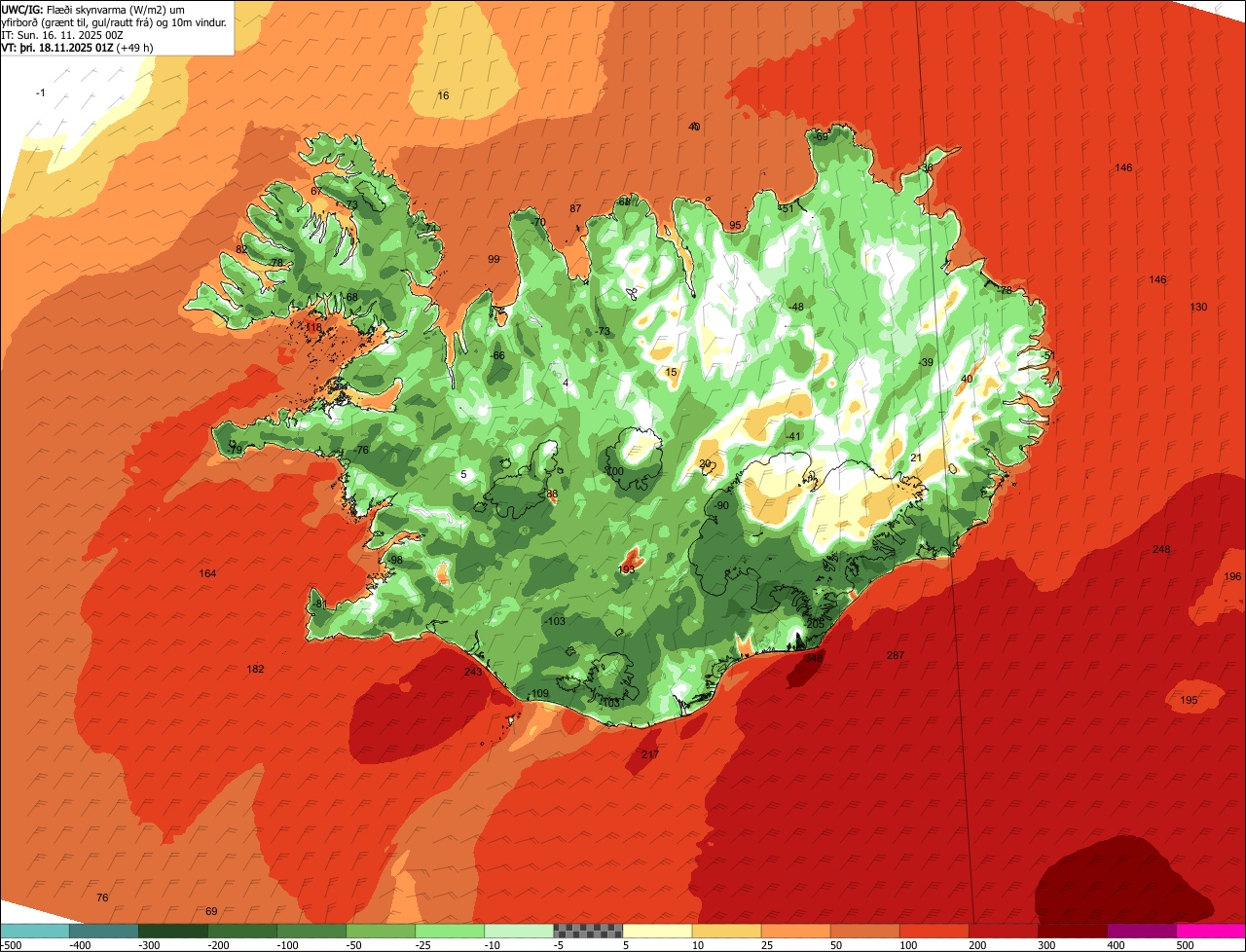Click the '-81' value on the southwest peninsula

(x=320, y=604)
